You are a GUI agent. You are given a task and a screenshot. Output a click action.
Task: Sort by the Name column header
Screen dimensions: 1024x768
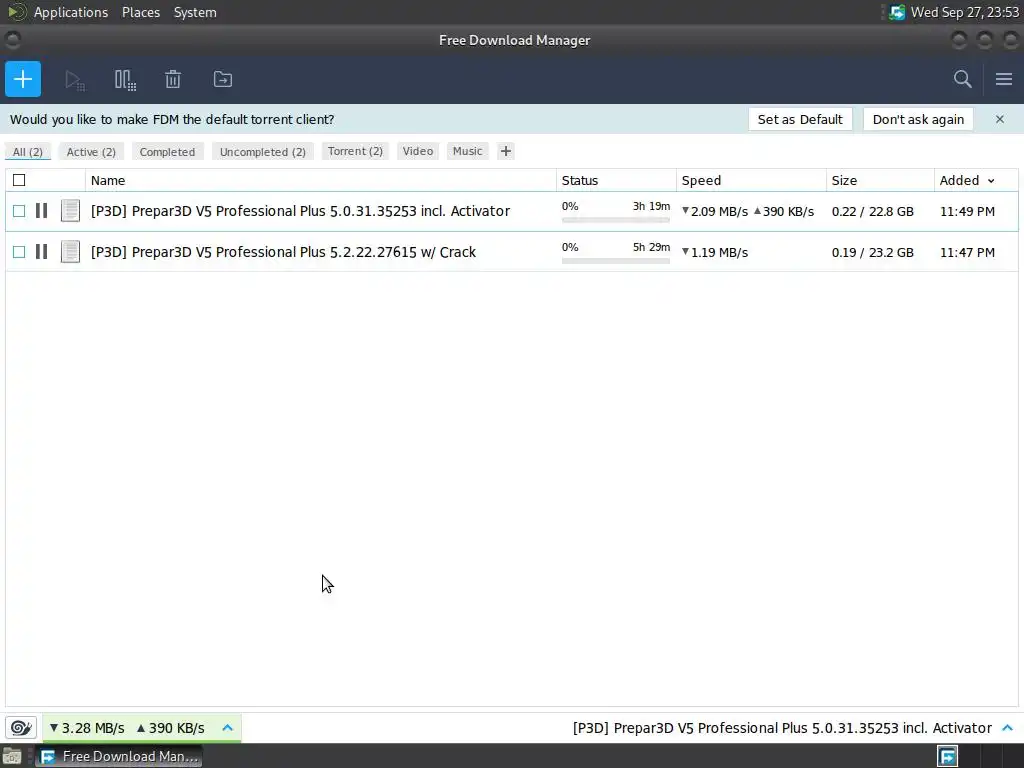point(320,180)
